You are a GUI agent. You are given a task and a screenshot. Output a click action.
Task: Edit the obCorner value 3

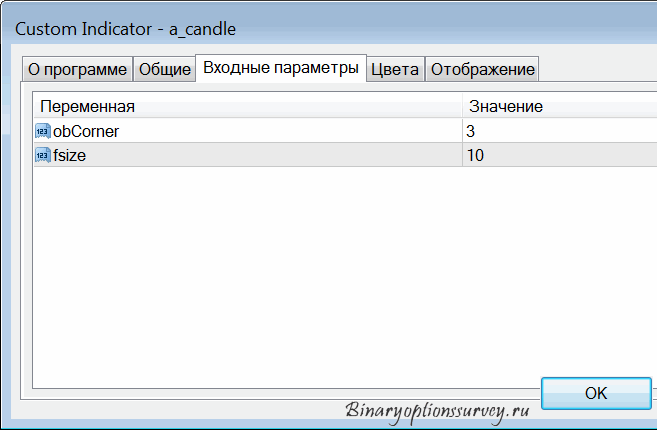click(x=560, y=131)
